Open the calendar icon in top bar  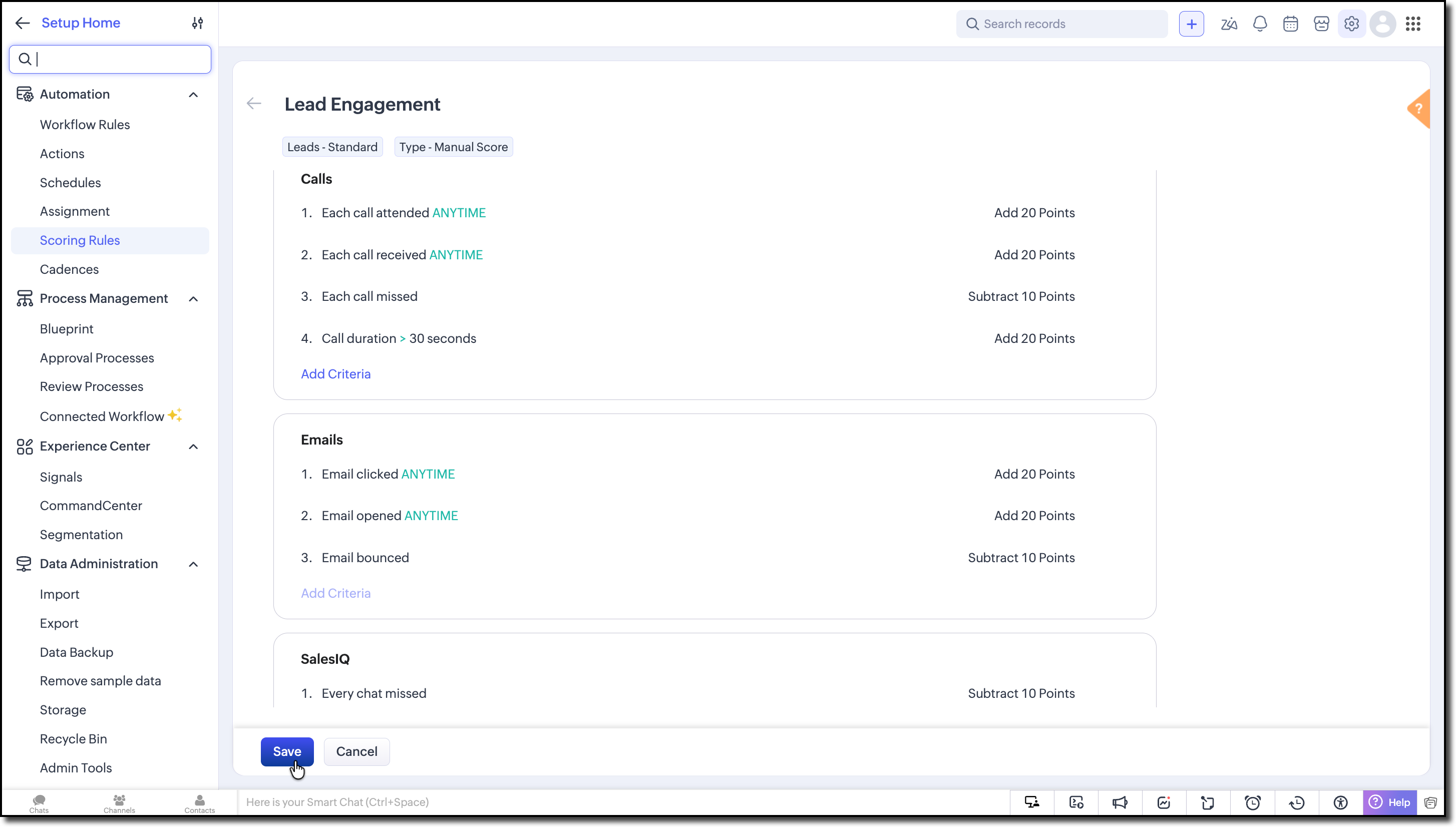pyautogui.click(x=1291, y=24)
